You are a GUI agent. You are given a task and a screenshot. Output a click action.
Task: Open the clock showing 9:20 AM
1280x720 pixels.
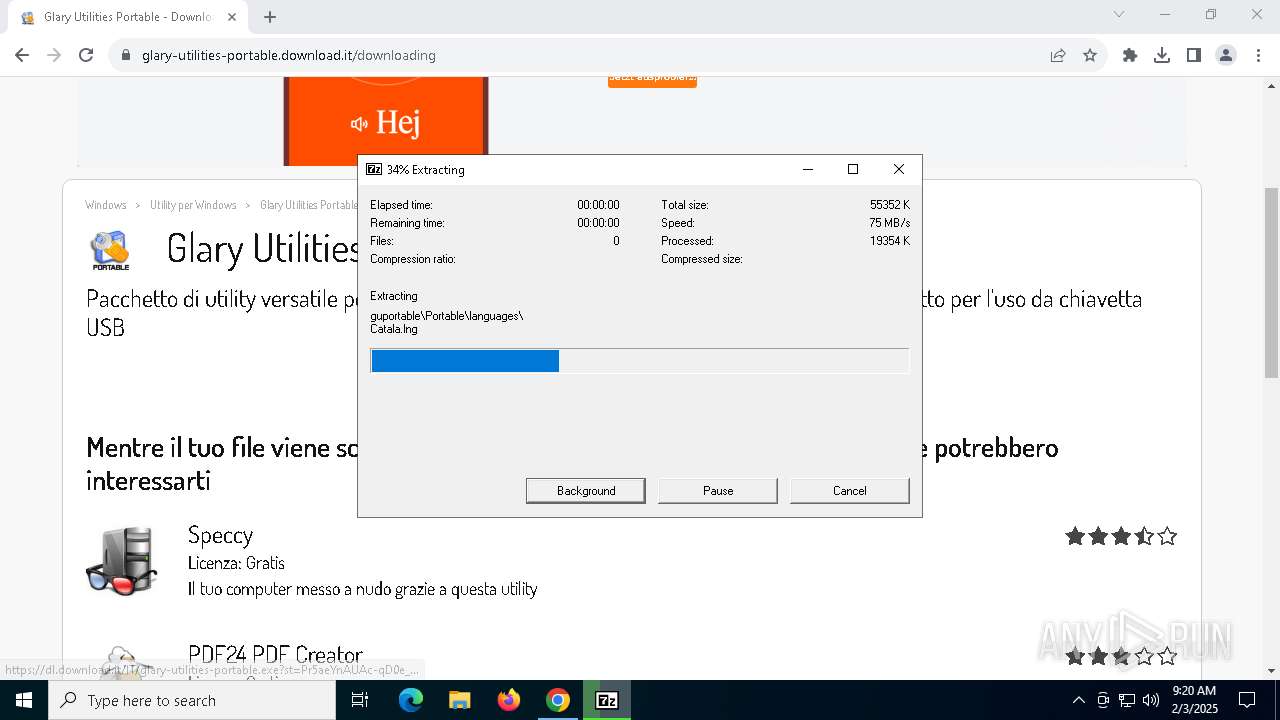[x=1193, y=700]
